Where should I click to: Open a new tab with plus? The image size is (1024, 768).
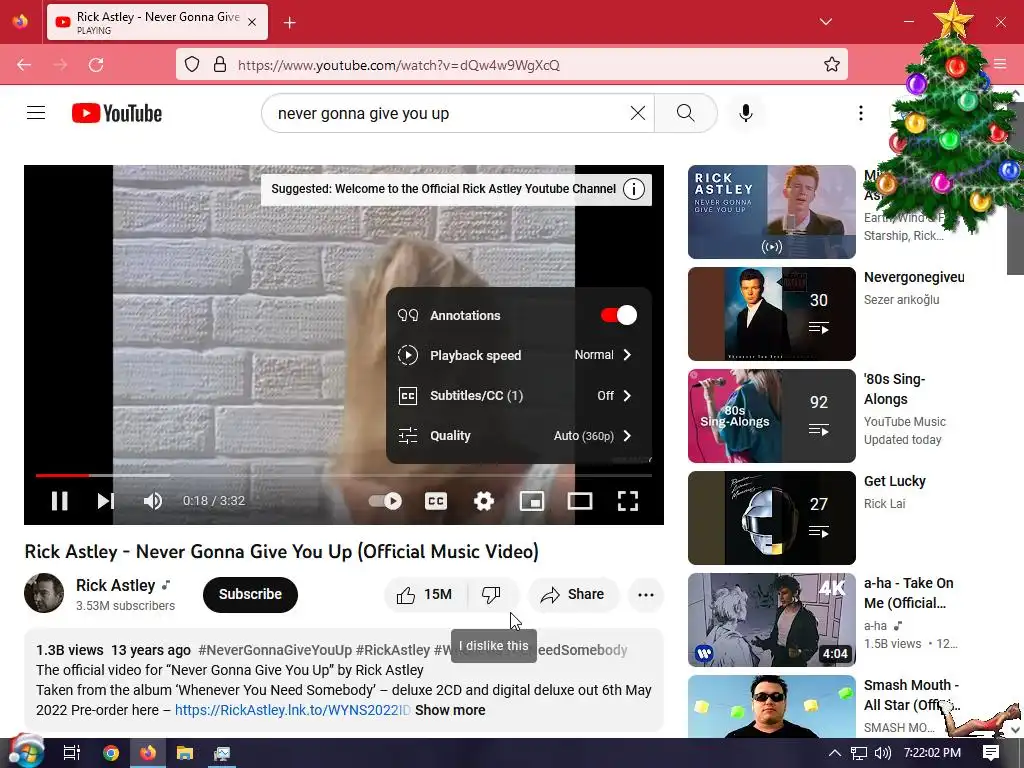click(x=290, y=22)
